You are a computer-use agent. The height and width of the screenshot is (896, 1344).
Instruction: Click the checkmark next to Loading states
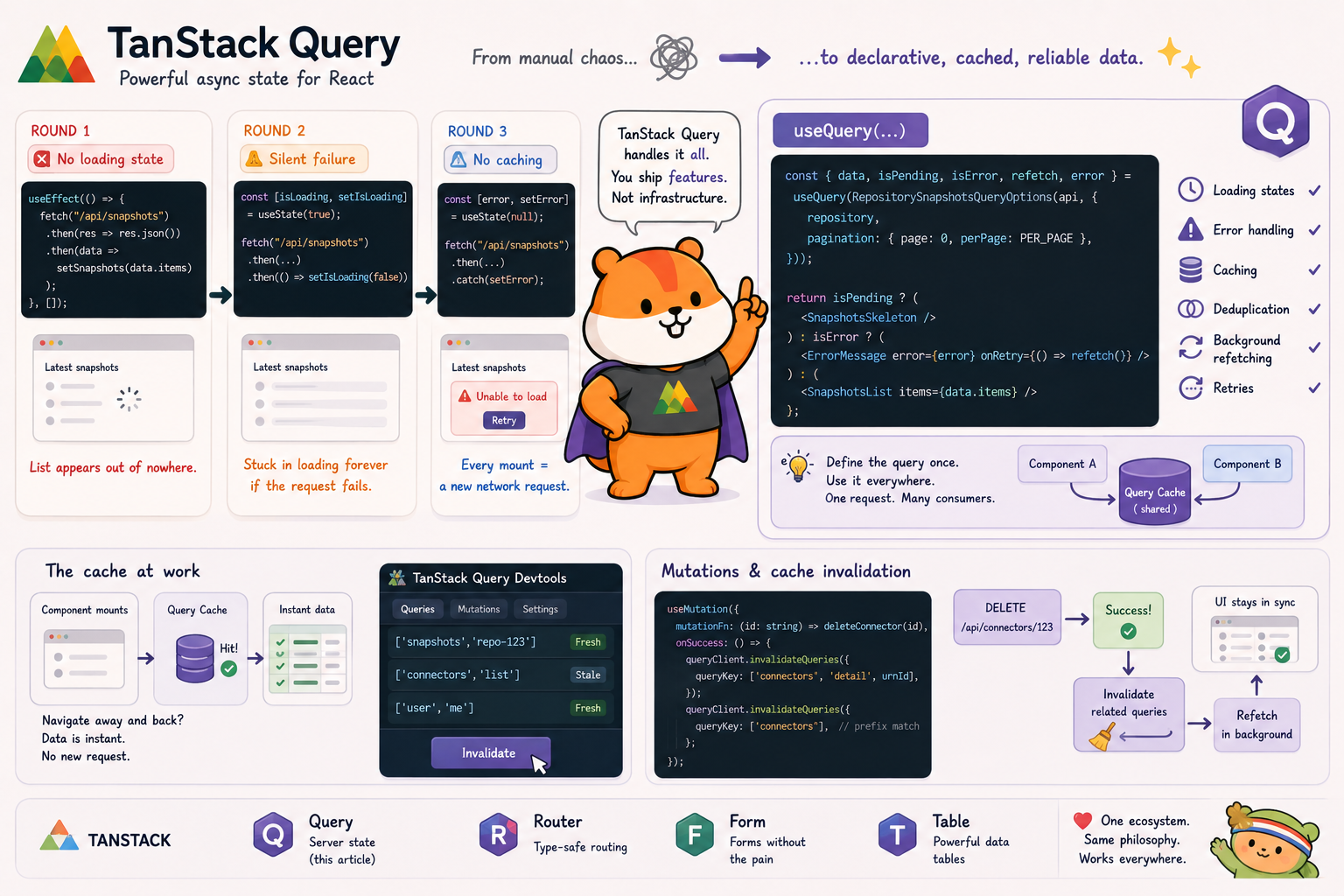click(1314, 190)
